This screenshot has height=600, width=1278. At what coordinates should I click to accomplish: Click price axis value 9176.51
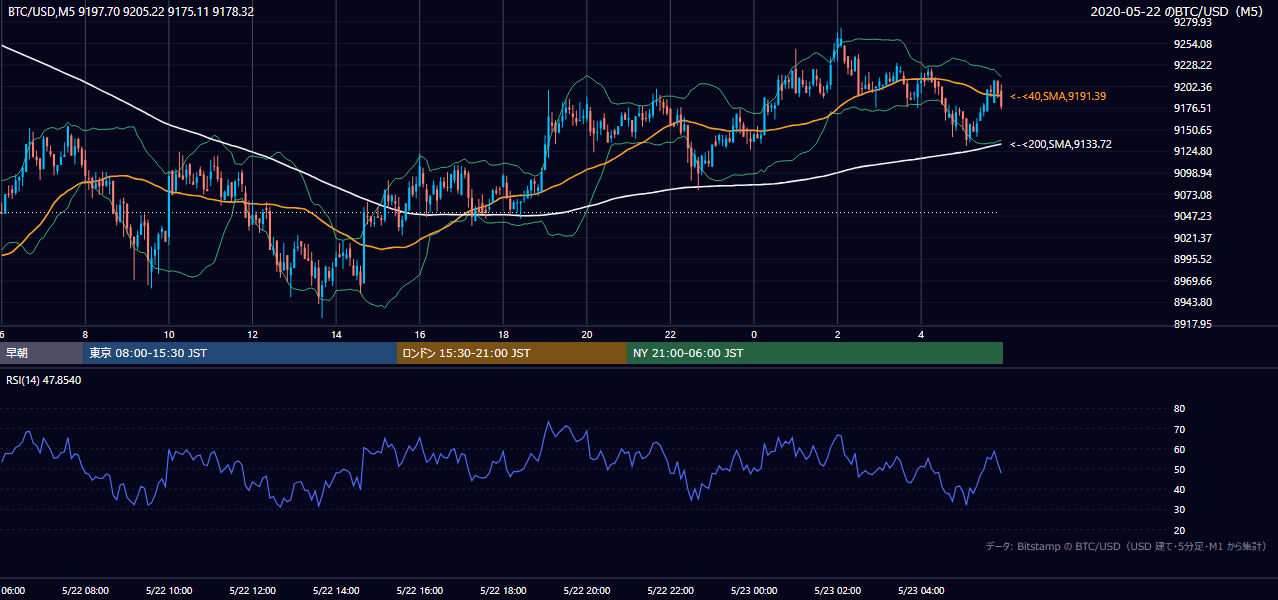1193,108
